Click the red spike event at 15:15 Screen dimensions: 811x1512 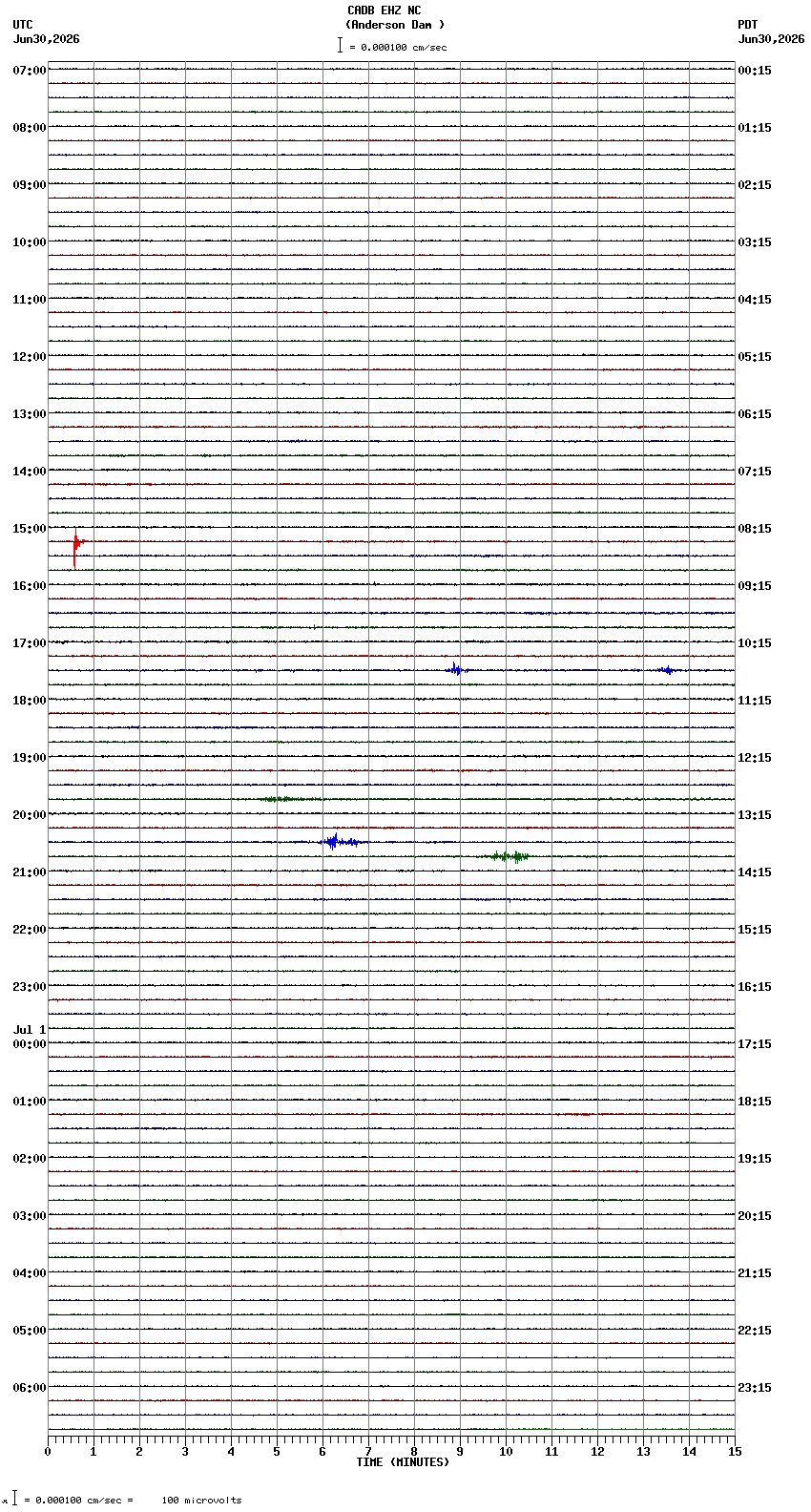click(x=76, y=548)
